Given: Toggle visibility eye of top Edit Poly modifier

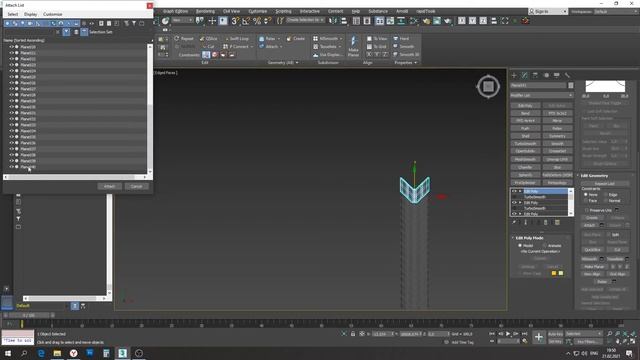Looking at the screenshot, I should click(x=514, y=191).
